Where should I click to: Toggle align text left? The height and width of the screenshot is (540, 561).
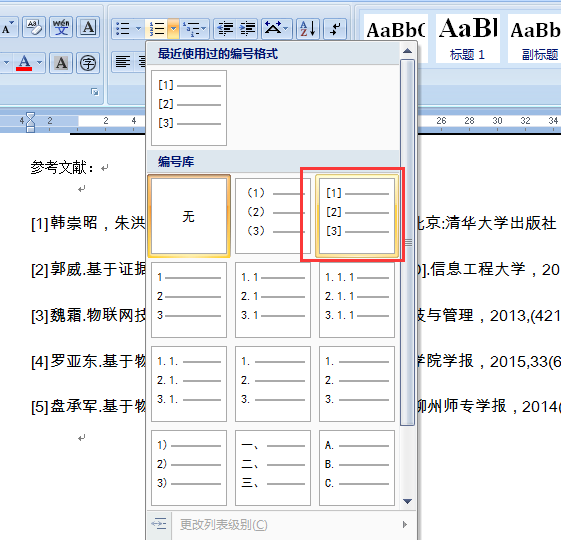[x=122, y=62]
